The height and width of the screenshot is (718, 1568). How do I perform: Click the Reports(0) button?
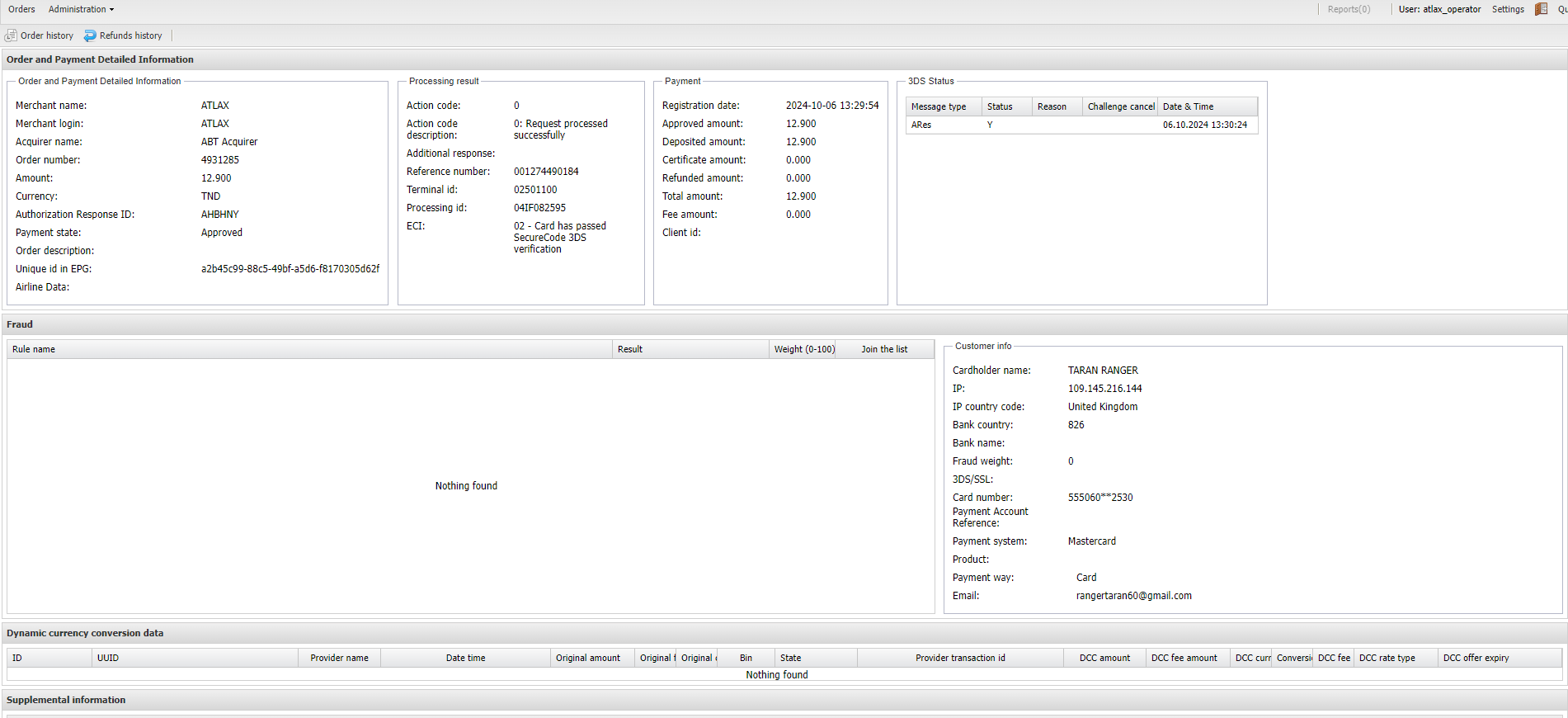[1349, 9]
